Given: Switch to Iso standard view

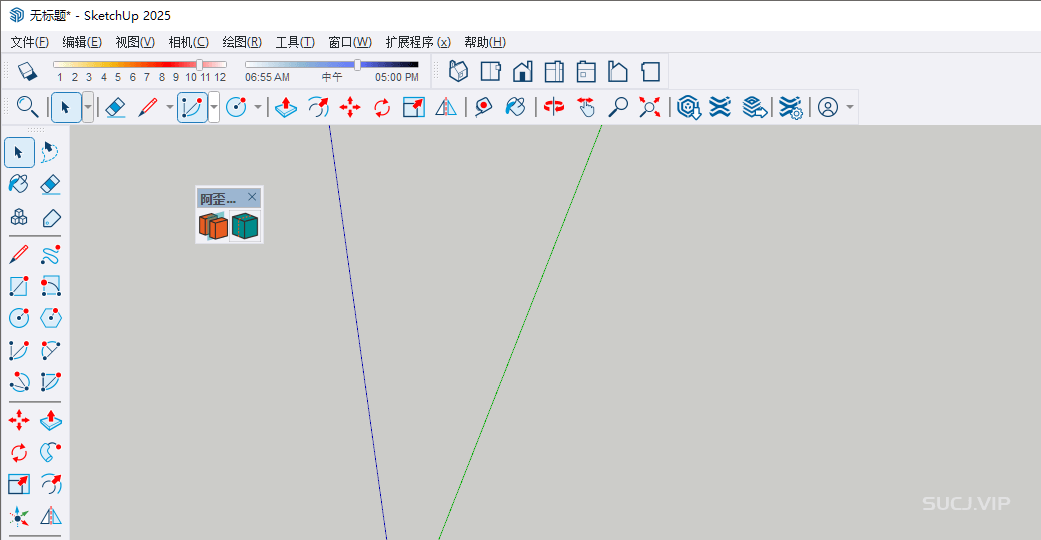Looking at the screenshot, I should (x=459, y=72).
